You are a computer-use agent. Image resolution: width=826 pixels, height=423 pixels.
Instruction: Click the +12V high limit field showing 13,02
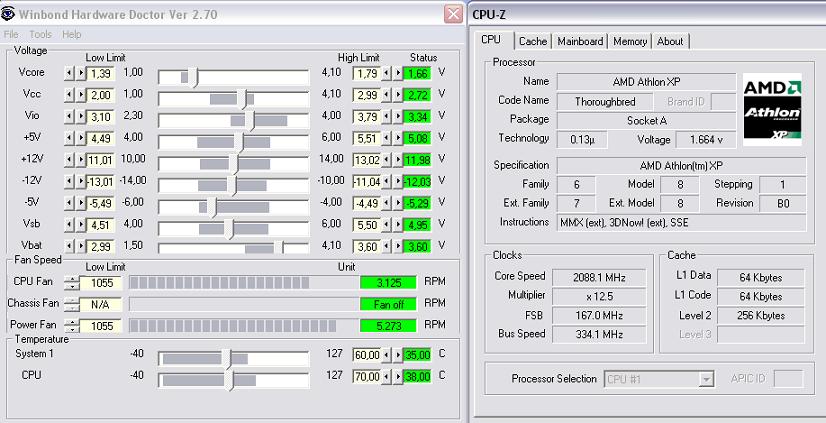(367, 160)
